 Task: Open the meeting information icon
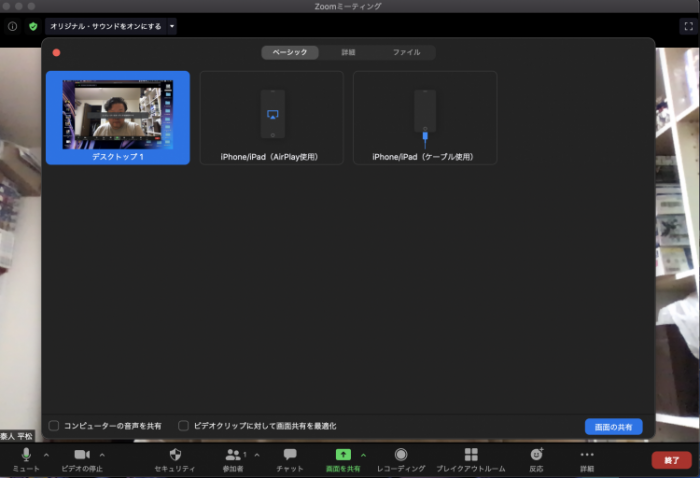[12, 26]
